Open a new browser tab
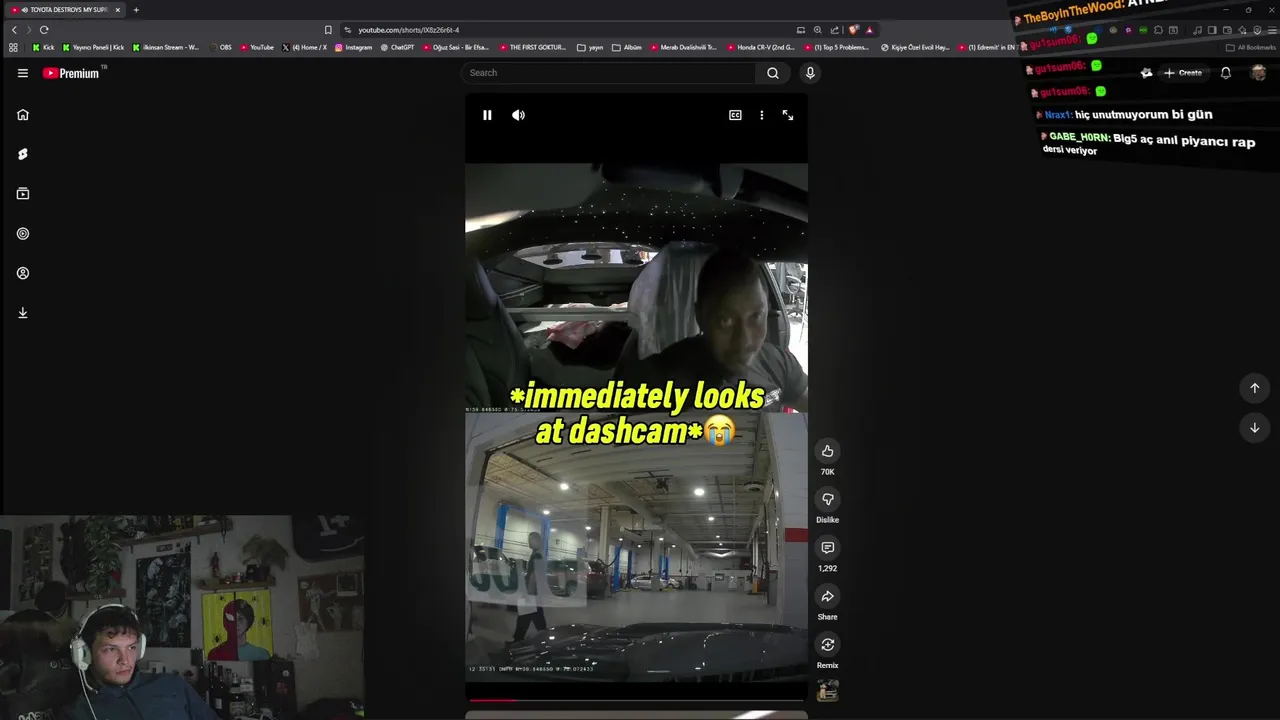Image resolution: width=1280 pixels, height=720 pixels. click(136, 10)
